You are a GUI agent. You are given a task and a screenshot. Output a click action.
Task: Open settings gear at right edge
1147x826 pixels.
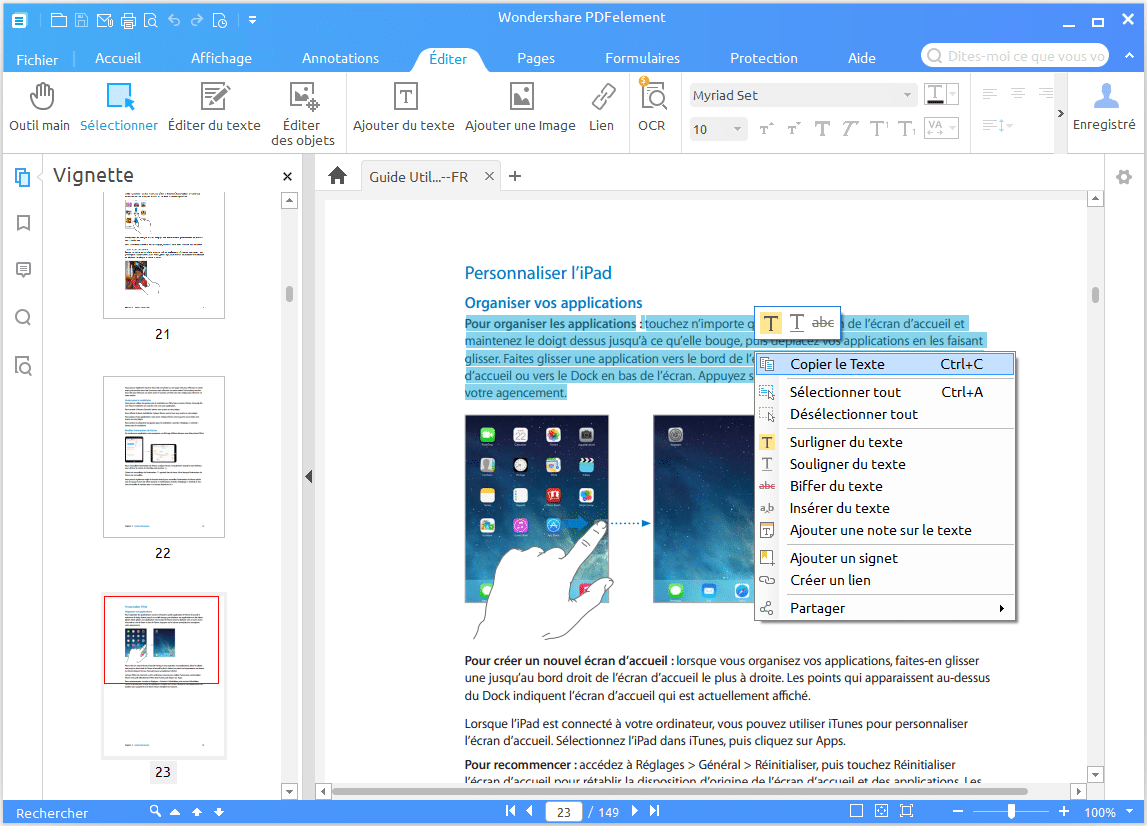1124,176
